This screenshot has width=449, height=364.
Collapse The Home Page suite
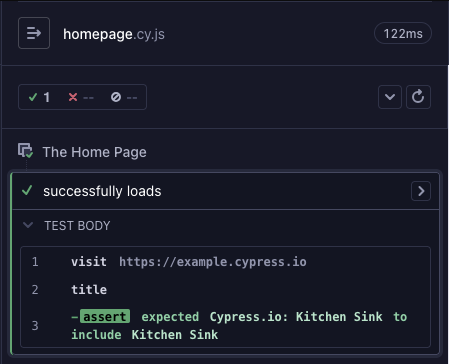(x=95, y=152)
